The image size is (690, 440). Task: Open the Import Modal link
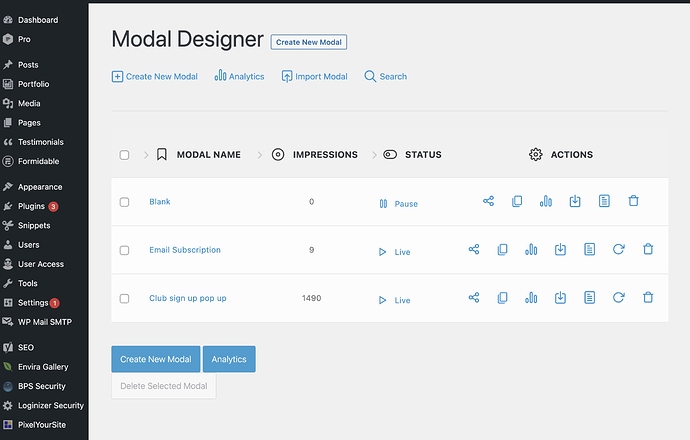point(315,76)
